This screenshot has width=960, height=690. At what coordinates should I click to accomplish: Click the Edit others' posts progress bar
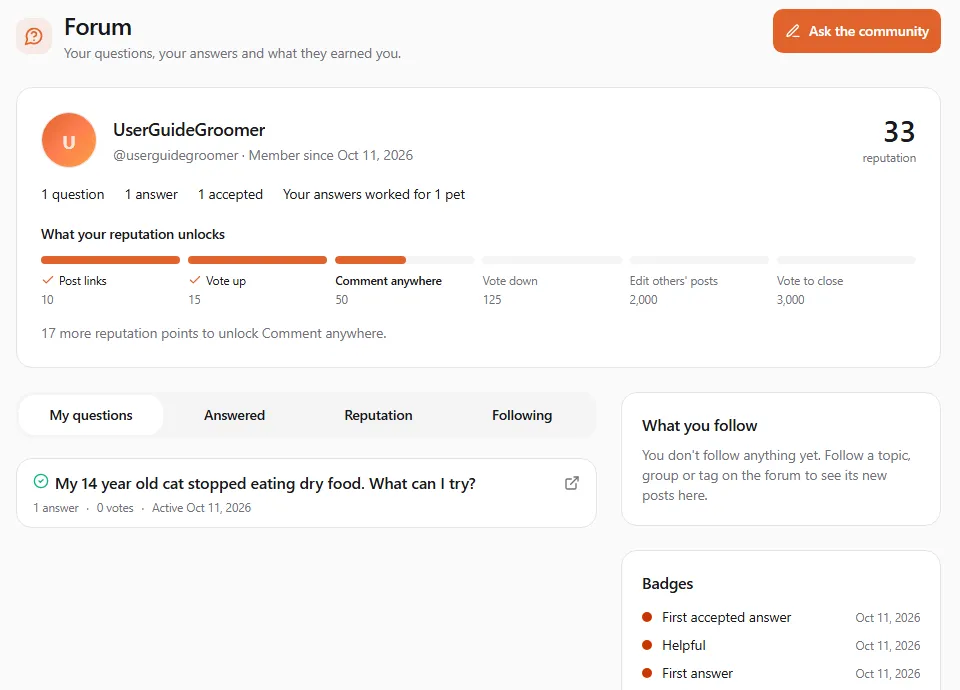pyautogui.click(x=699, y=260)
